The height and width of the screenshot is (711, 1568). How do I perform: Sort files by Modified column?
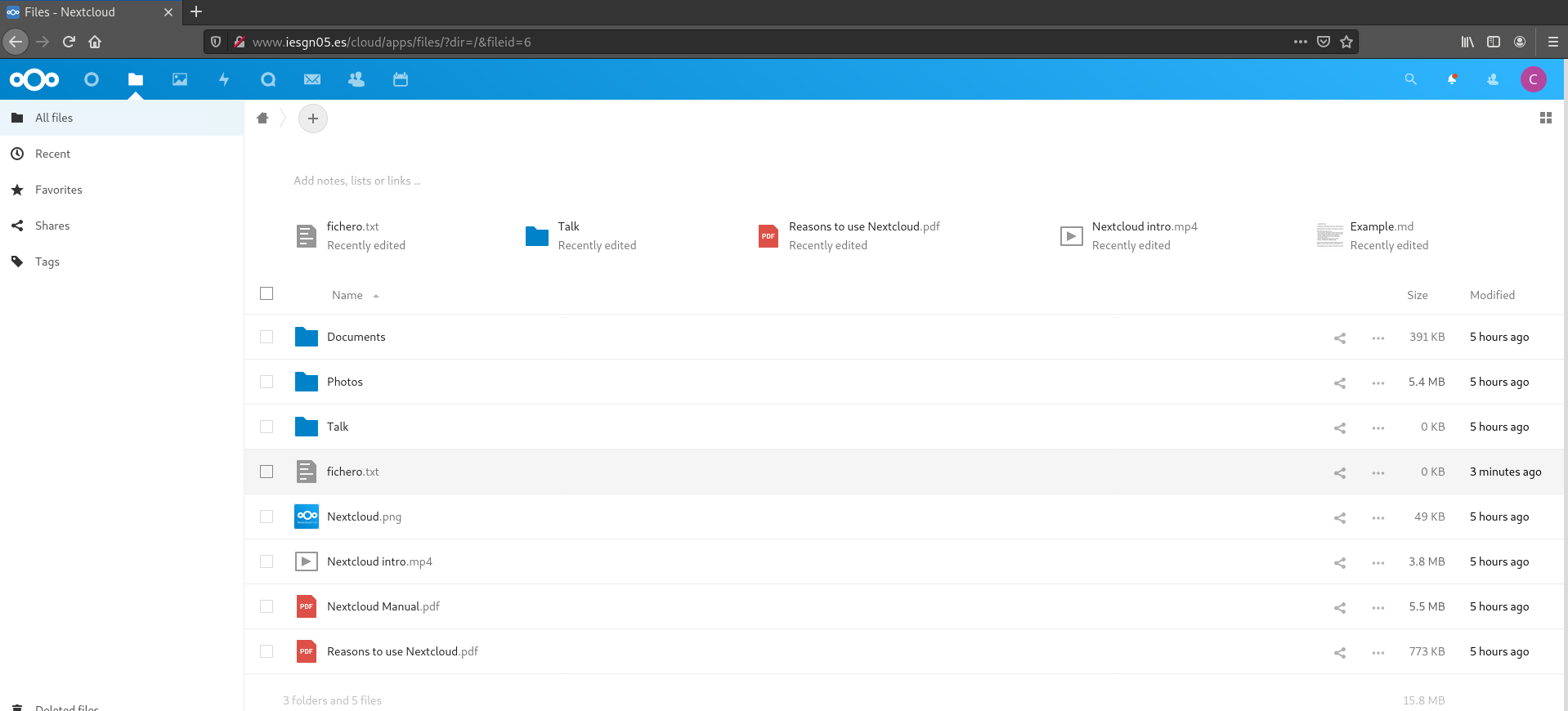pyautogui.click(x=1492, y=295)
